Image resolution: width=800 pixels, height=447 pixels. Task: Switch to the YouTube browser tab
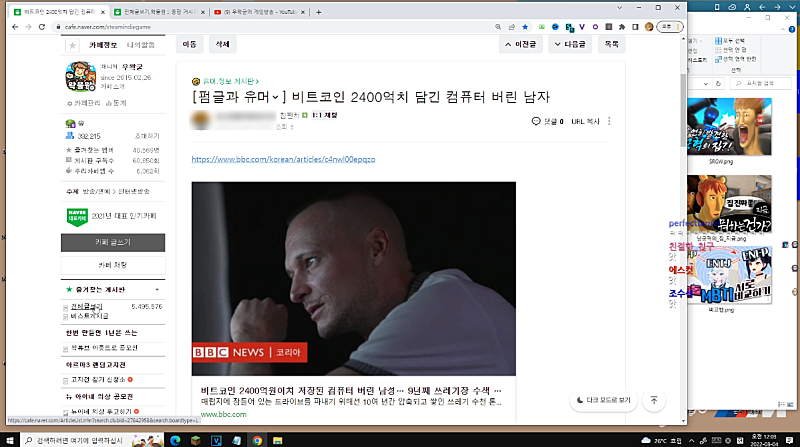(x=260, y=12)
